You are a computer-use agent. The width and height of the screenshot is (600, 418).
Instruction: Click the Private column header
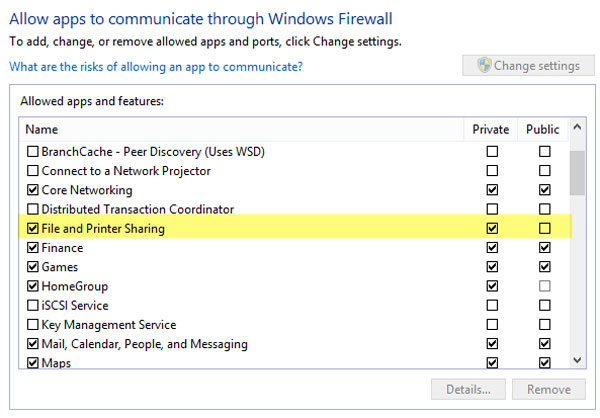pos(491,129)
